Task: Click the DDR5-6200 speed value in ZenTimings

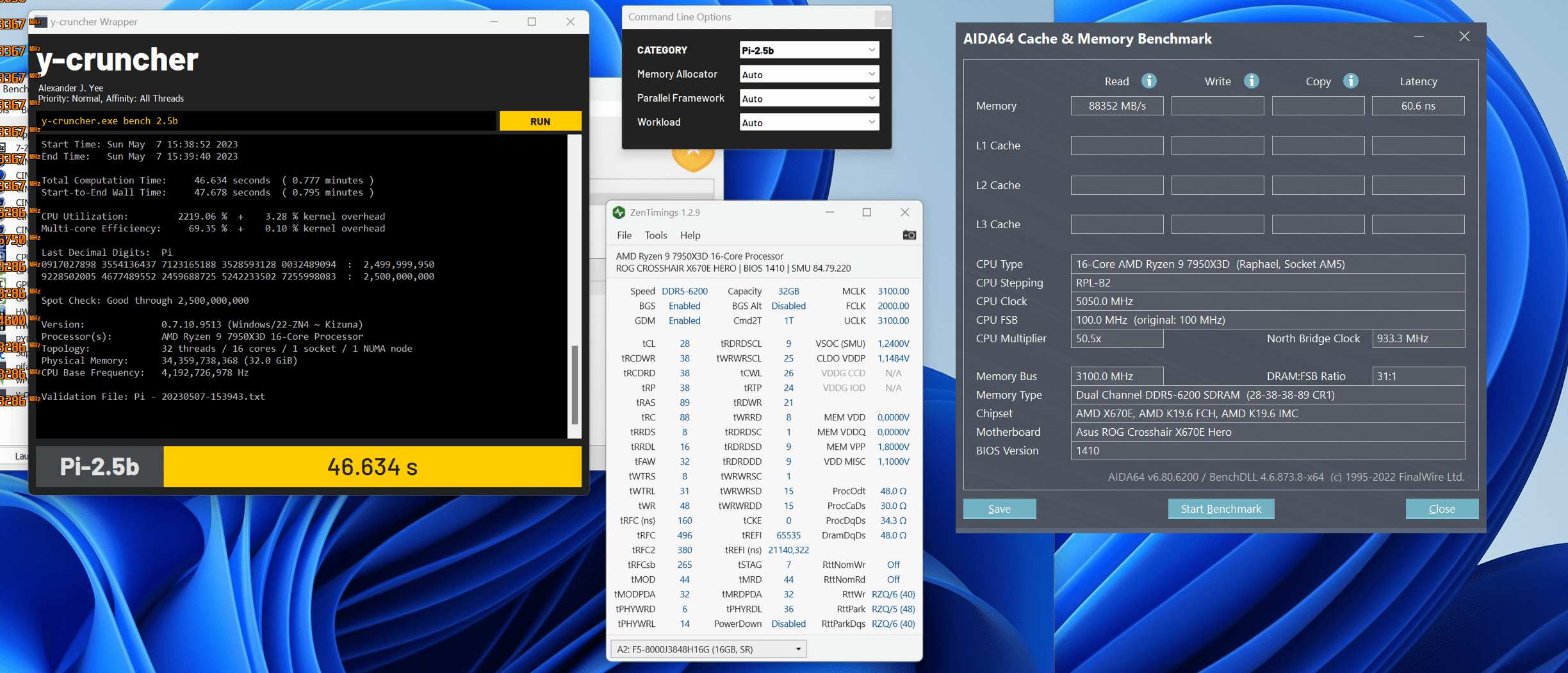Action: (685, 291)
